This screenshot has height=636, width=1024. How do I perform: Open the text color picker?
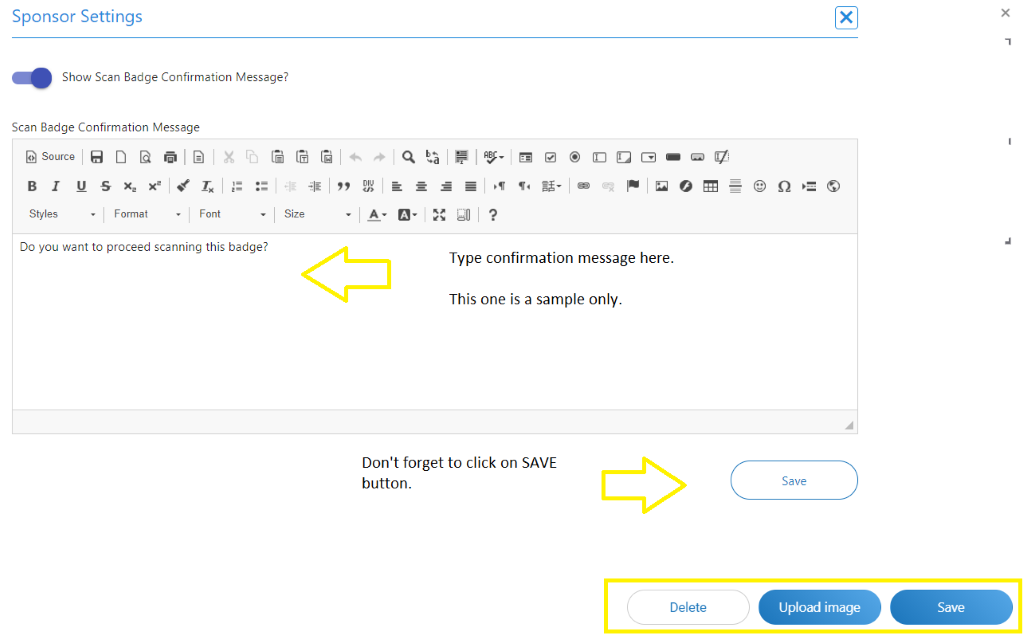point(377,214)
